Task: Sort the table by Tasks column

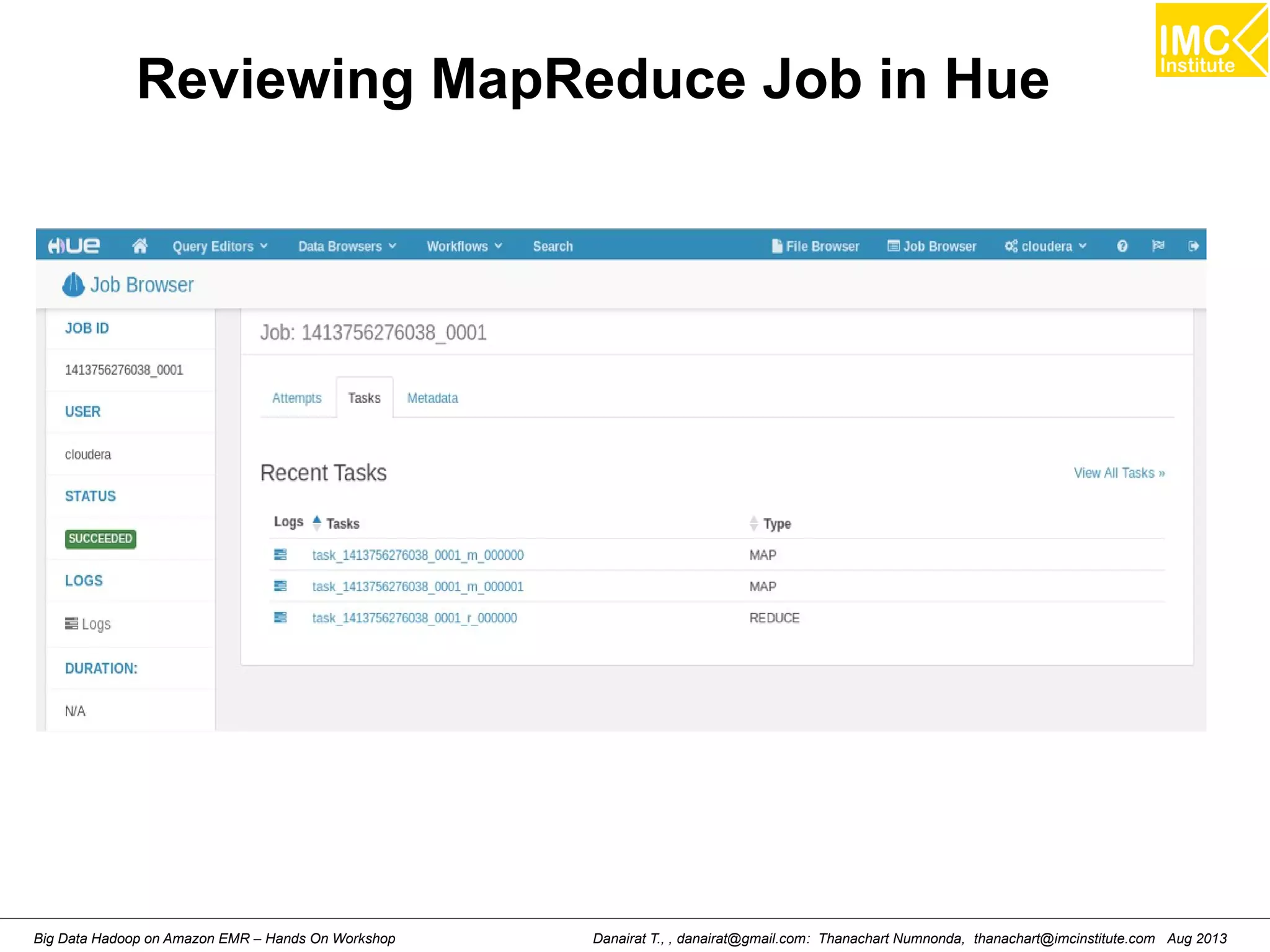Action: pos(342,524)
